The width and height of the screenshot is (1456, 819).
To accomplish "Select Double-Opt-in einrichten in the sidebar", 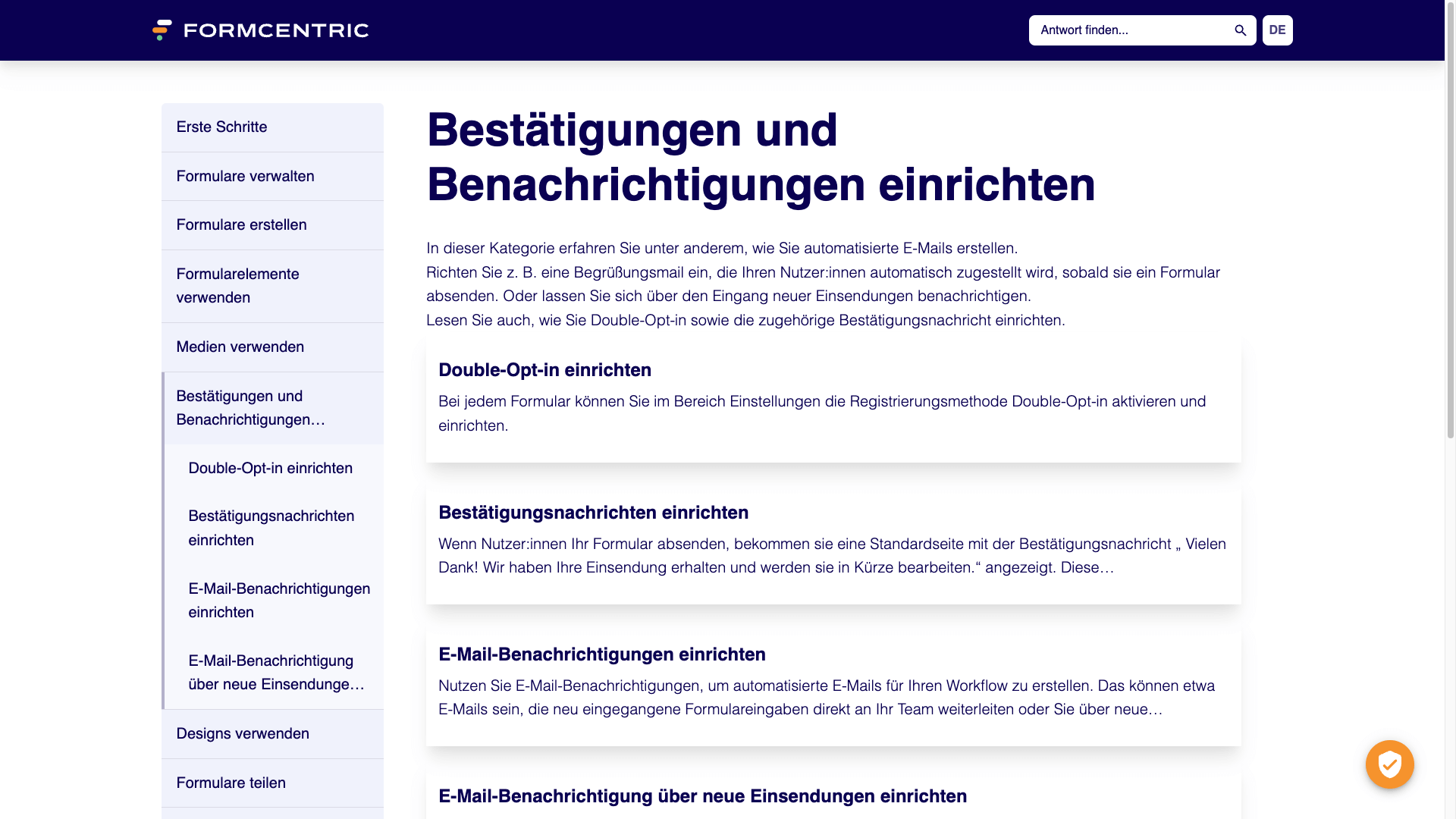I will point(270,468).
